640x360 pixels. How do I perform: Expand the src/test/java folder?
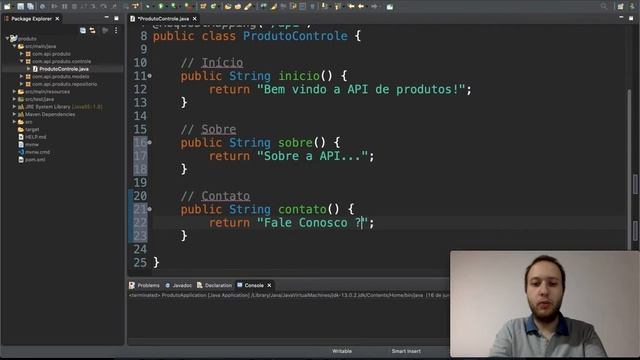tap(14, 99)
